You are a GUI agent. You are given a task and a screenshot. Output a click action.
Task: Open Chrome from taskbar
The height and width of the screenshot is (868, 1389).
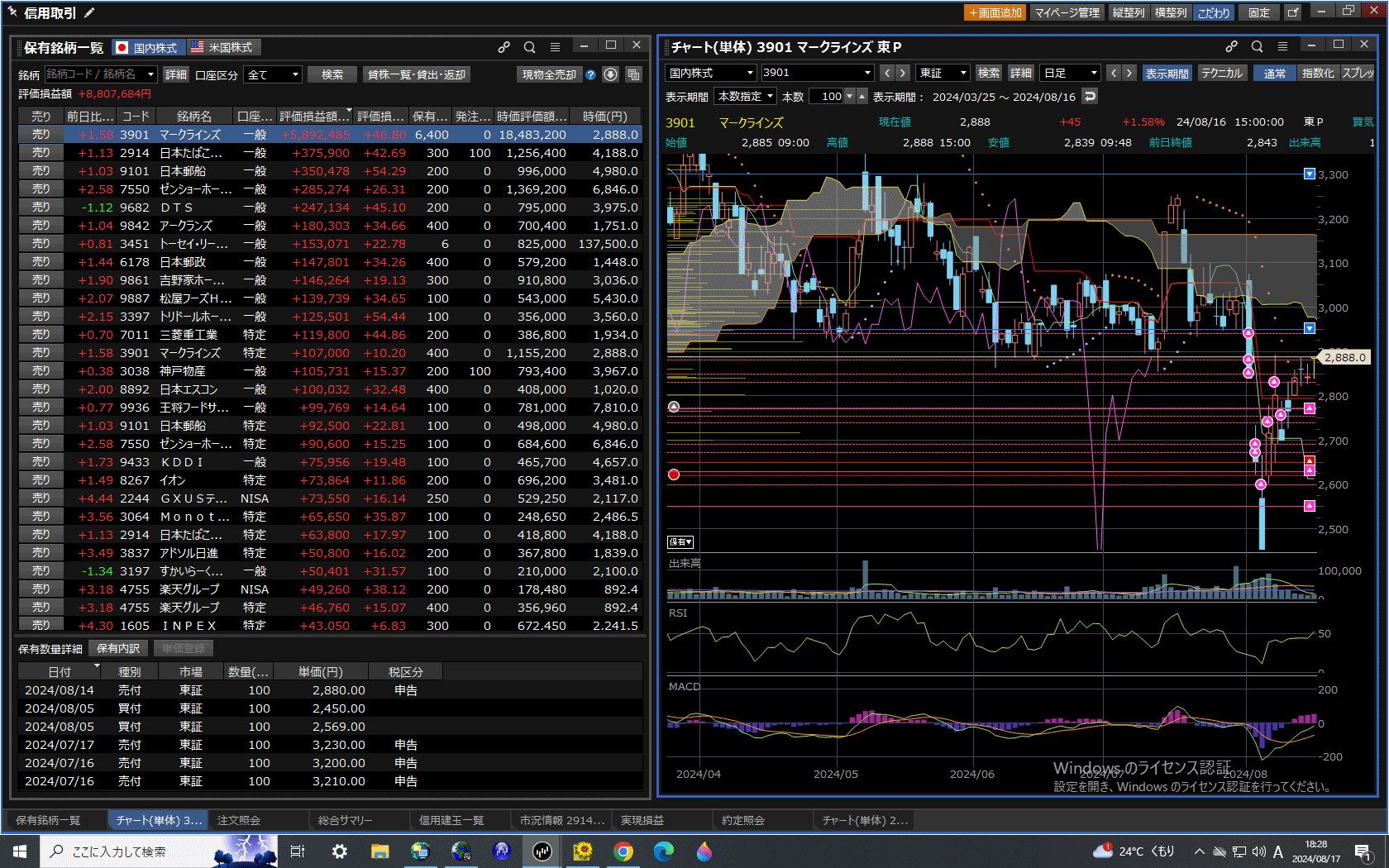pos(623,851)
